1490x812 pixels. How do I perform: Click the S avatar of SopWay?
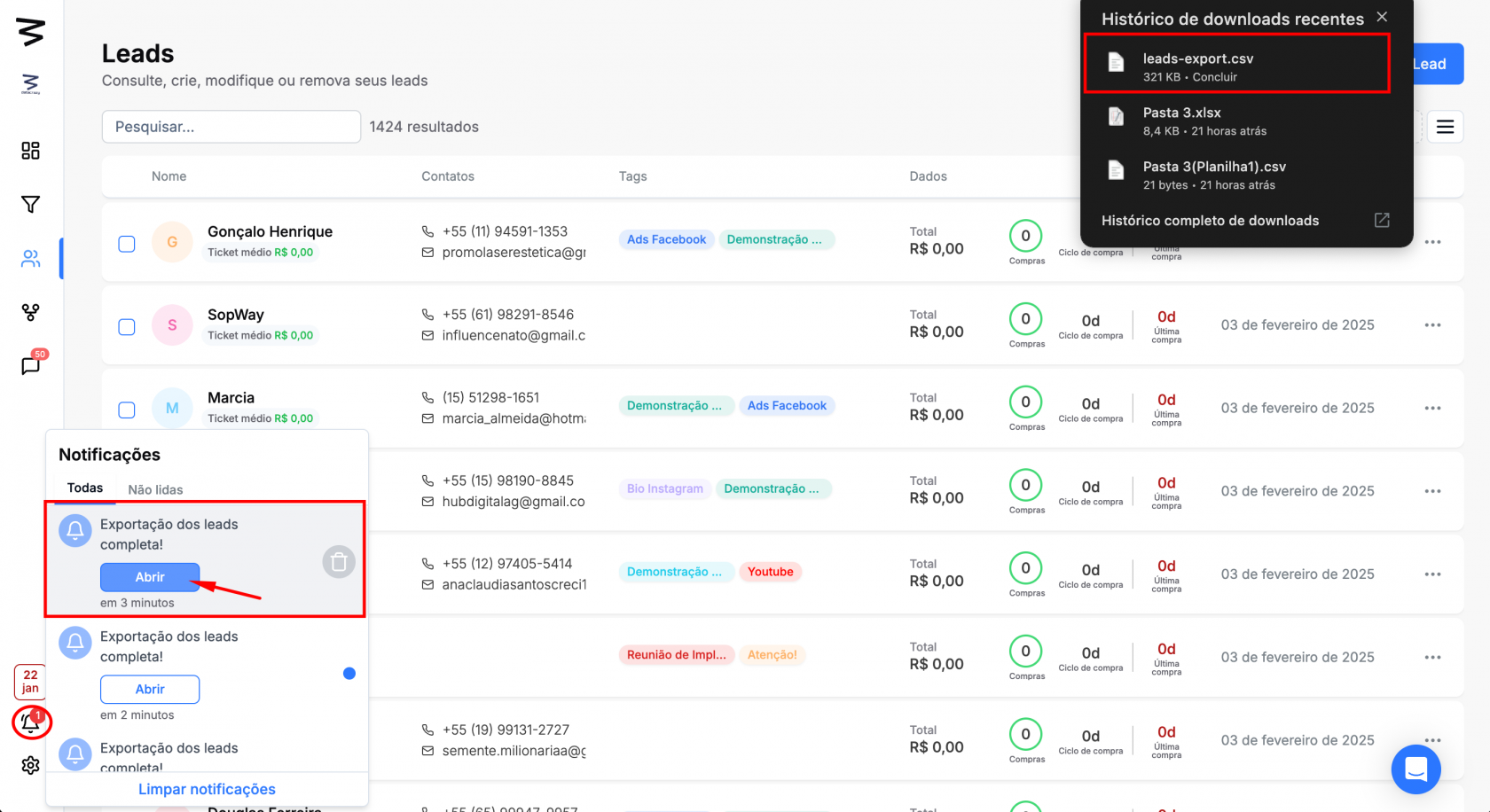tap(172, 325)
